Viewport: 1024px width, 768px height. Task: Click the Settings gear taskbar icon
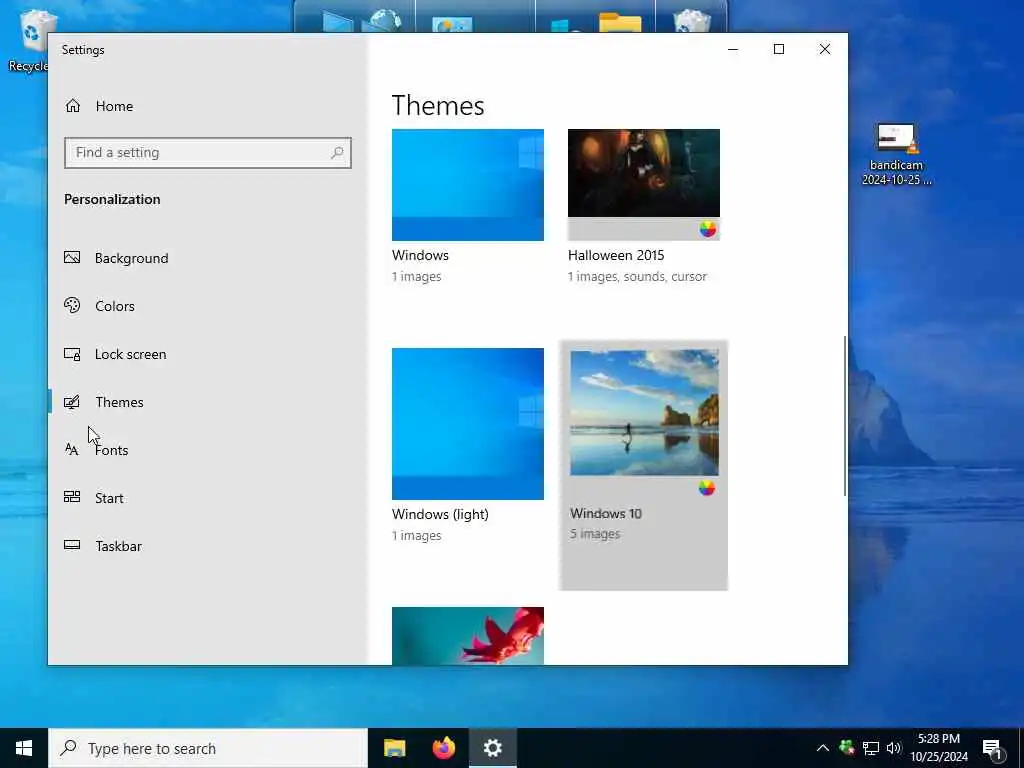tap(493, 748)
